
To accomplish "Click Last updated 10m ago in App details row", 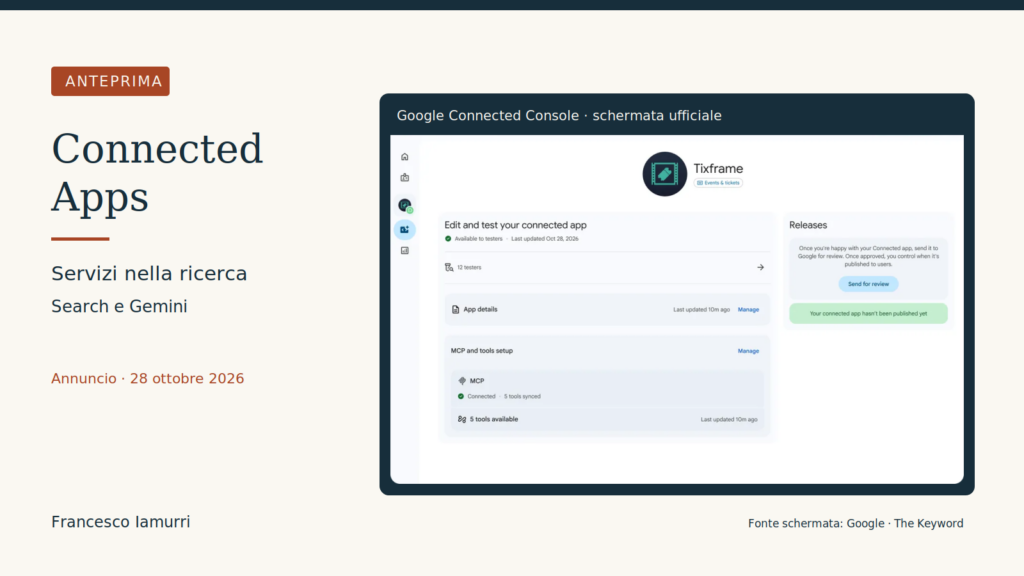I will (701, 310).
